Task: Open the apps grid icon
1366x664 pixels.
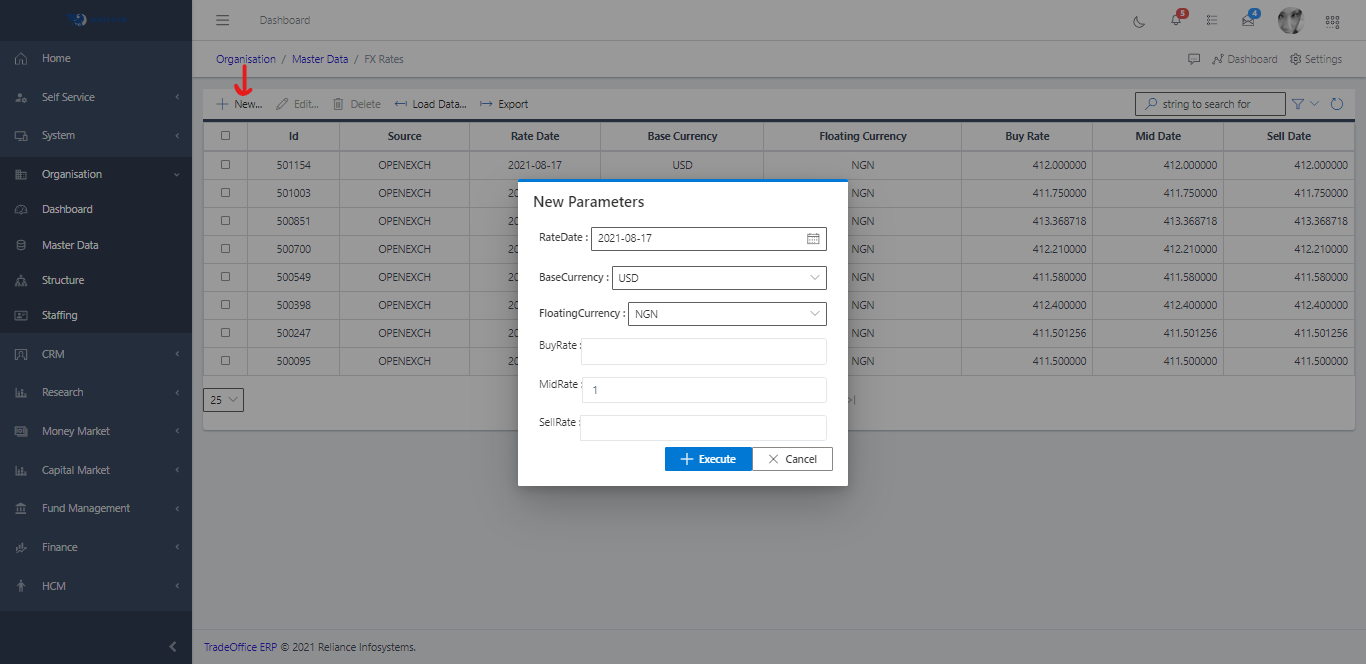Action: [x=1332, y=21]
